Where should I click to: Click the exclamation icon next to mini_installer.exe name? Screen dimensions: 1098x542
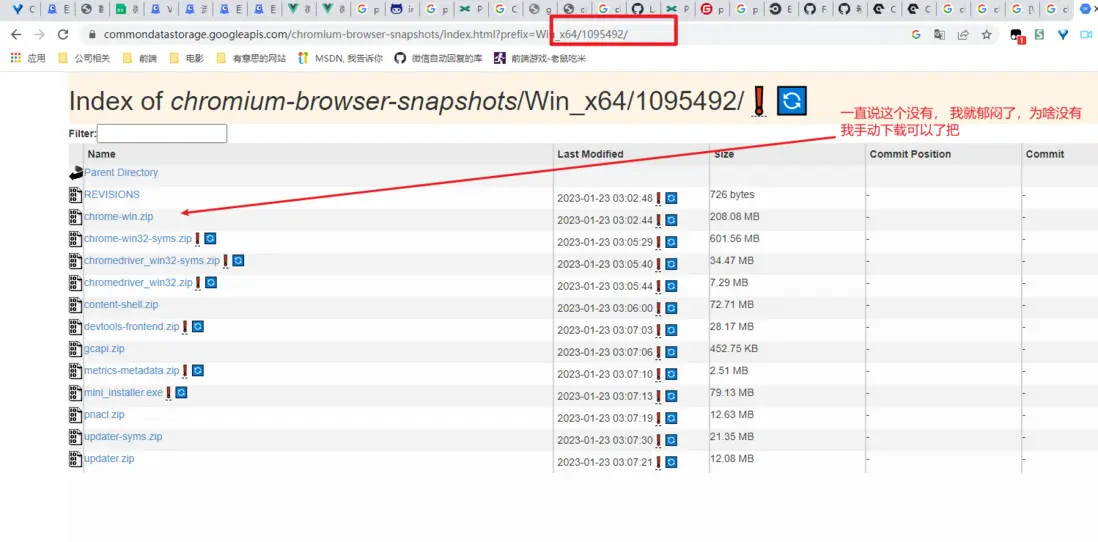(169, 393)
